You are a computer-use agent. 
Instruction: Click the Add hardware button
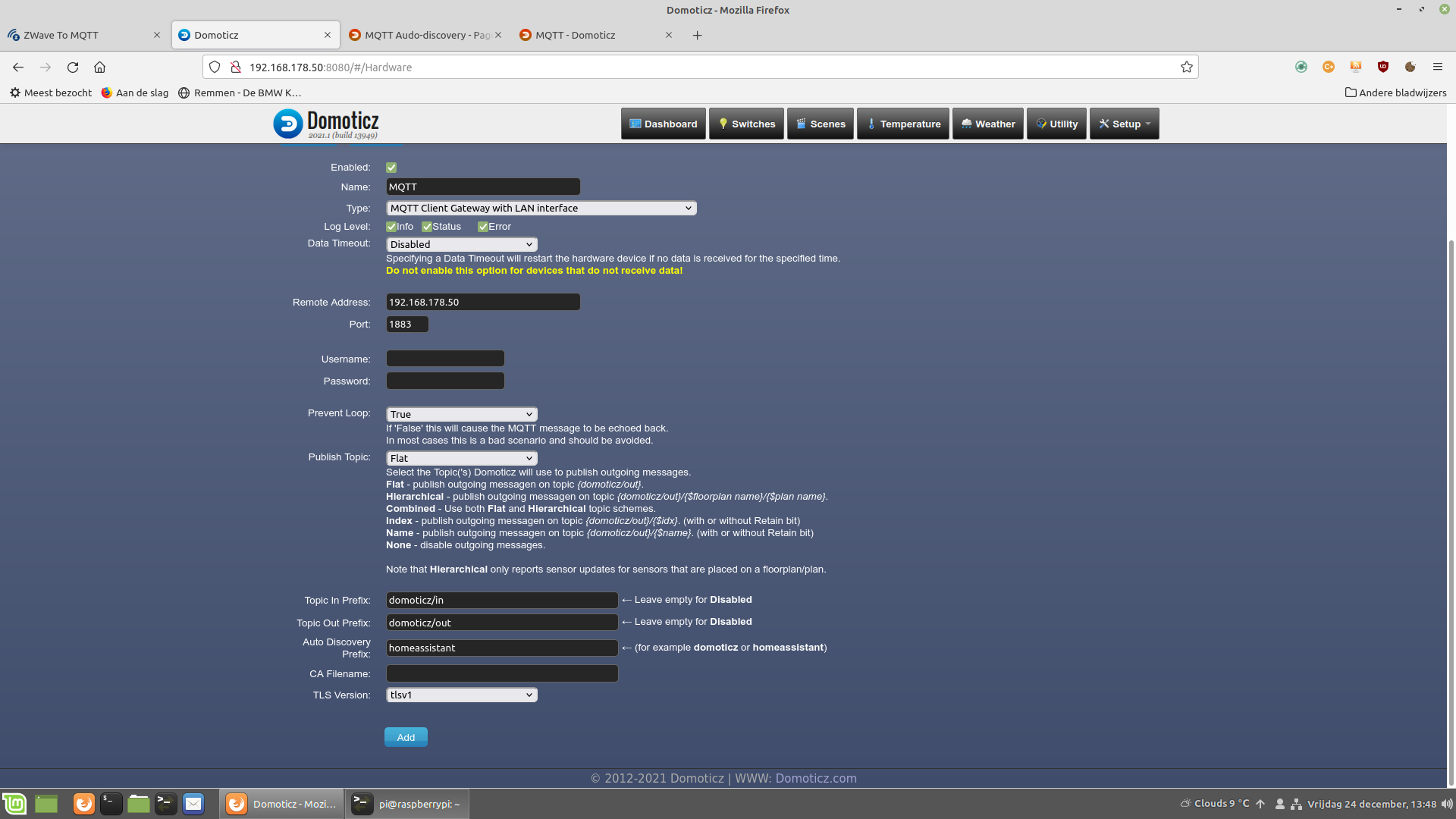(406, 737)
